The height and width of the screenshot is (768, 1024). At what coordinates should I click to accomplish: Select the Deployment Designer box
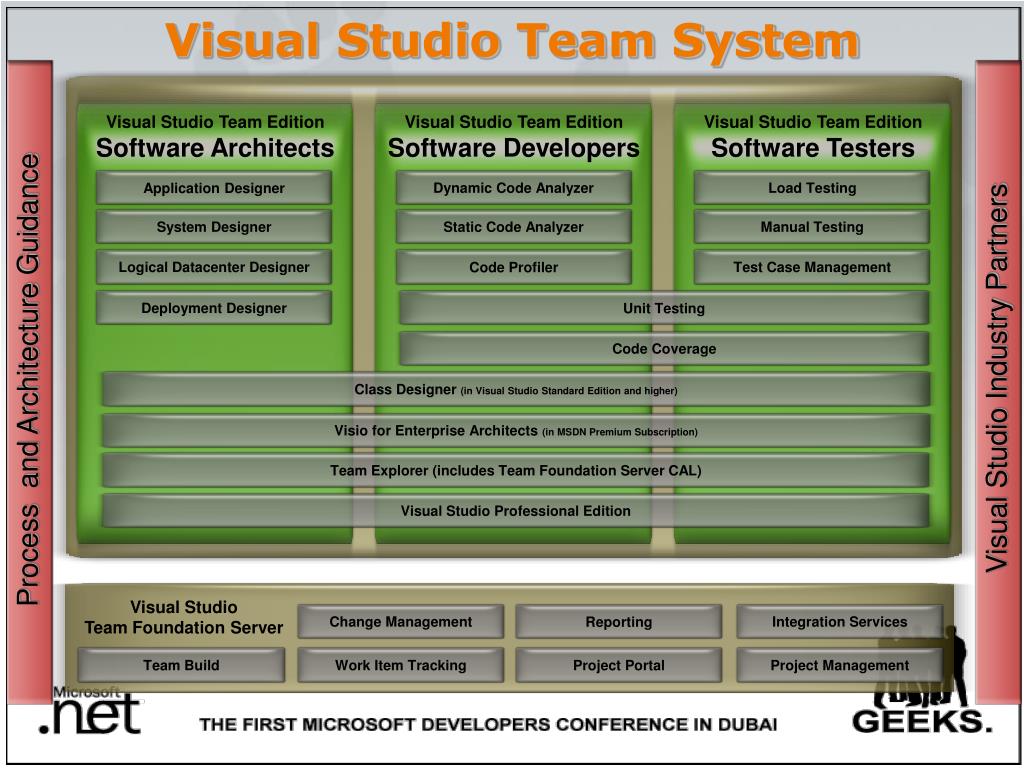click(x=214, y=308)
